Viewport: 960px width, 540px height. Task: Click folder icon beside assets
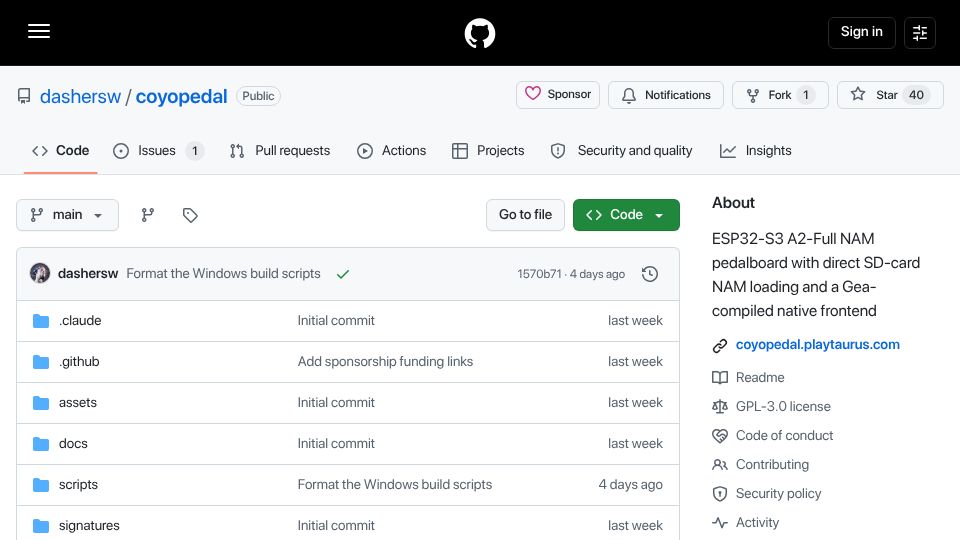pyautogui.click(x=41, y=403)
